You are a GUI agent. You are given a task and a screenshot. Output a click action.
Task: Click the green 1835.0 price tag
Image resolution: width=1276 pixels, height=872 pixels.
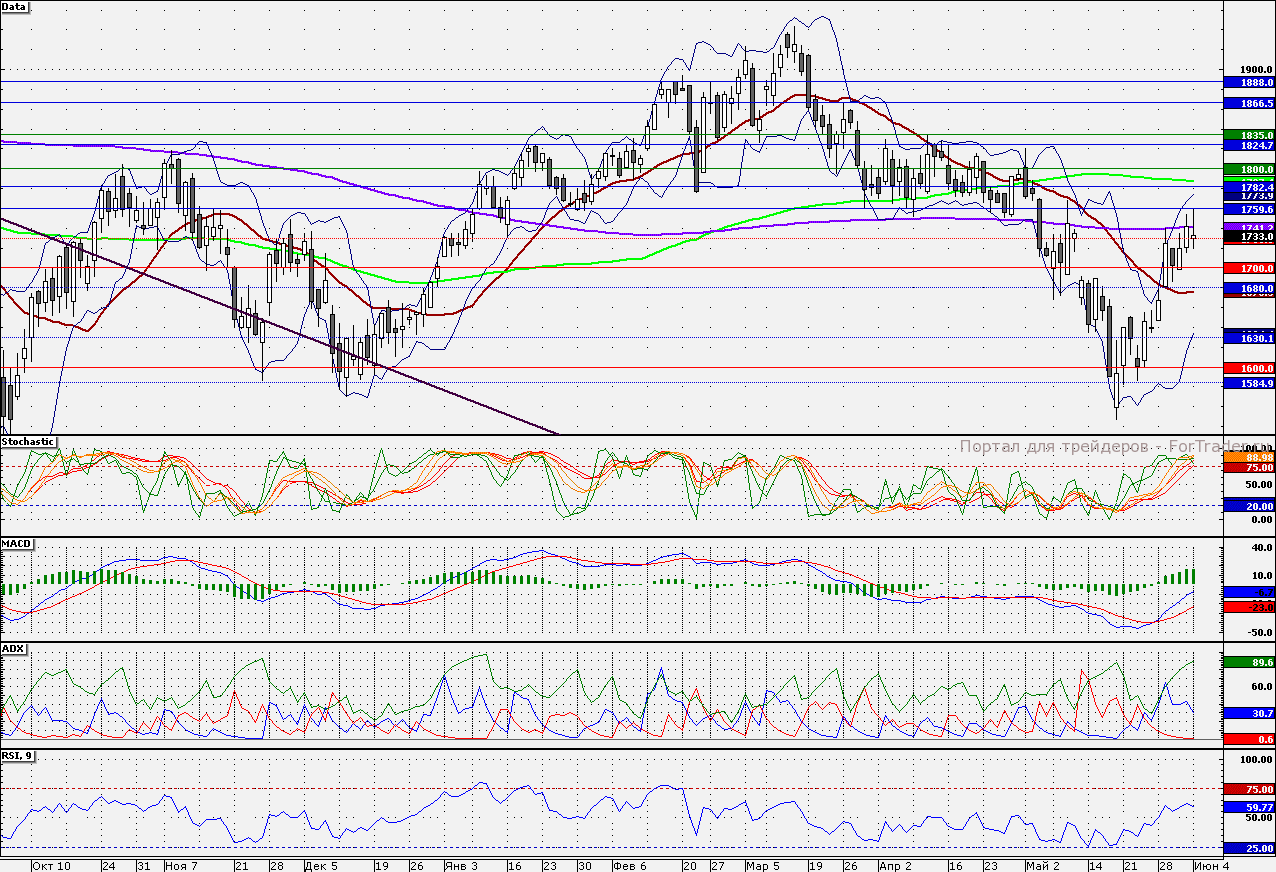coord(1248,135)
